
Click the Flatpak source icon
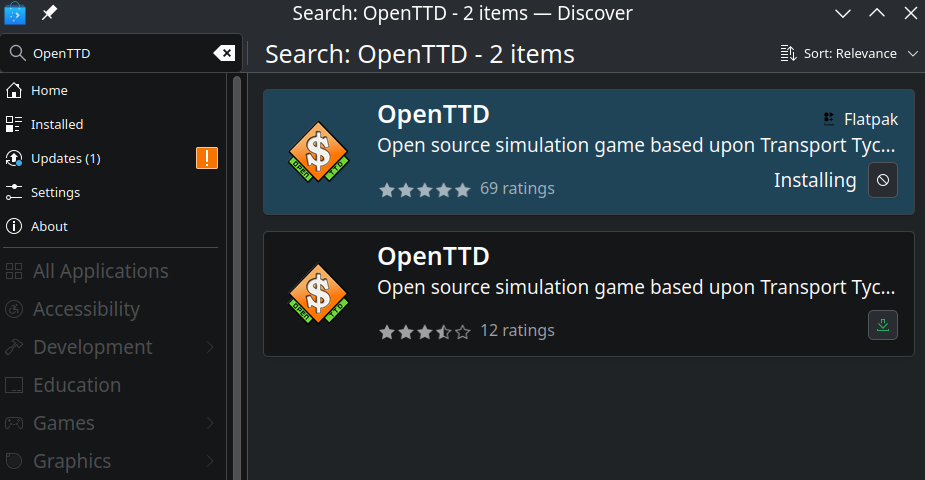[x=829, y=119]
